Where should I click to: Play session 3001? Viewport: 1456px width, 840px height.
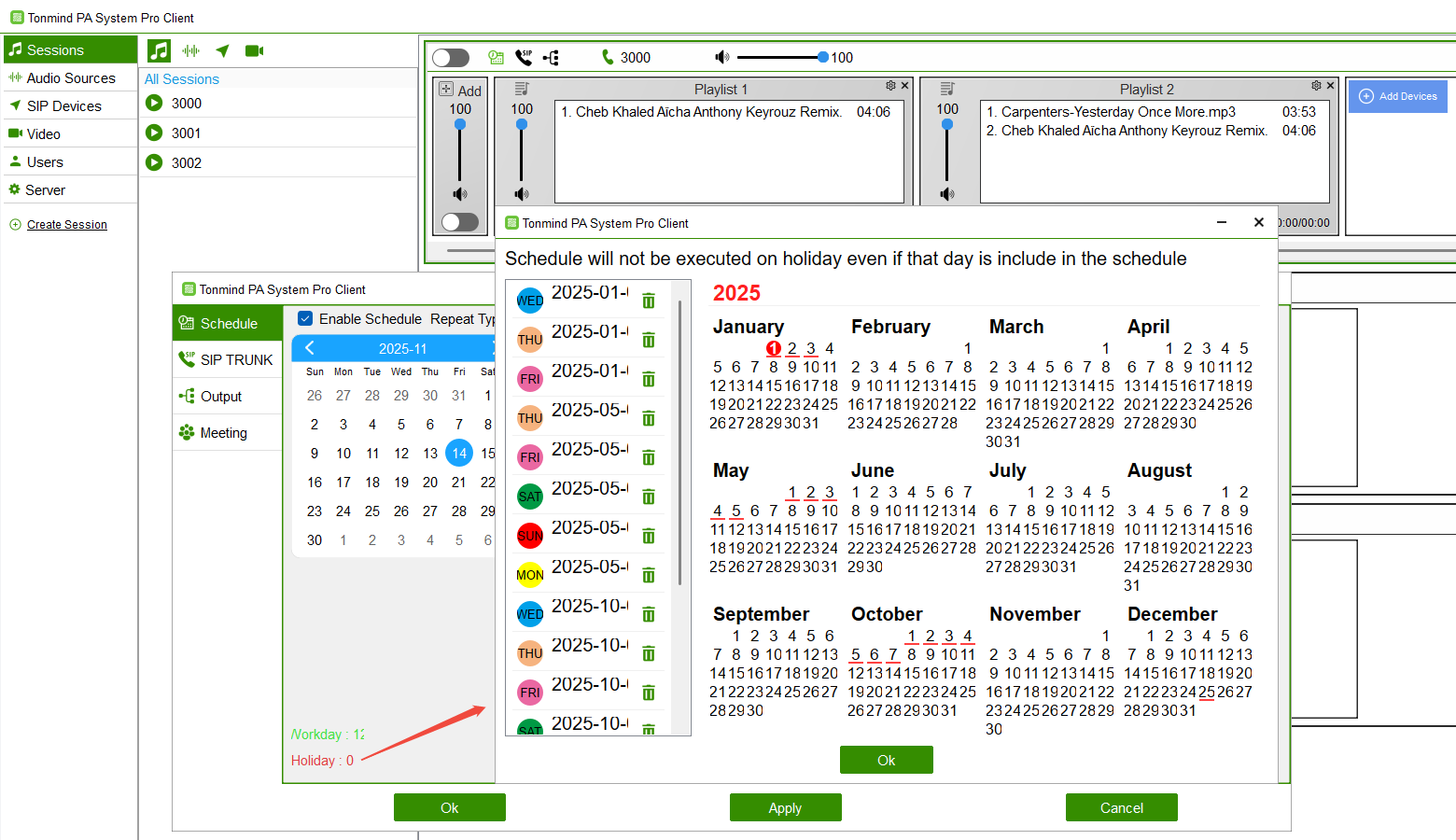tap(155, 133)
